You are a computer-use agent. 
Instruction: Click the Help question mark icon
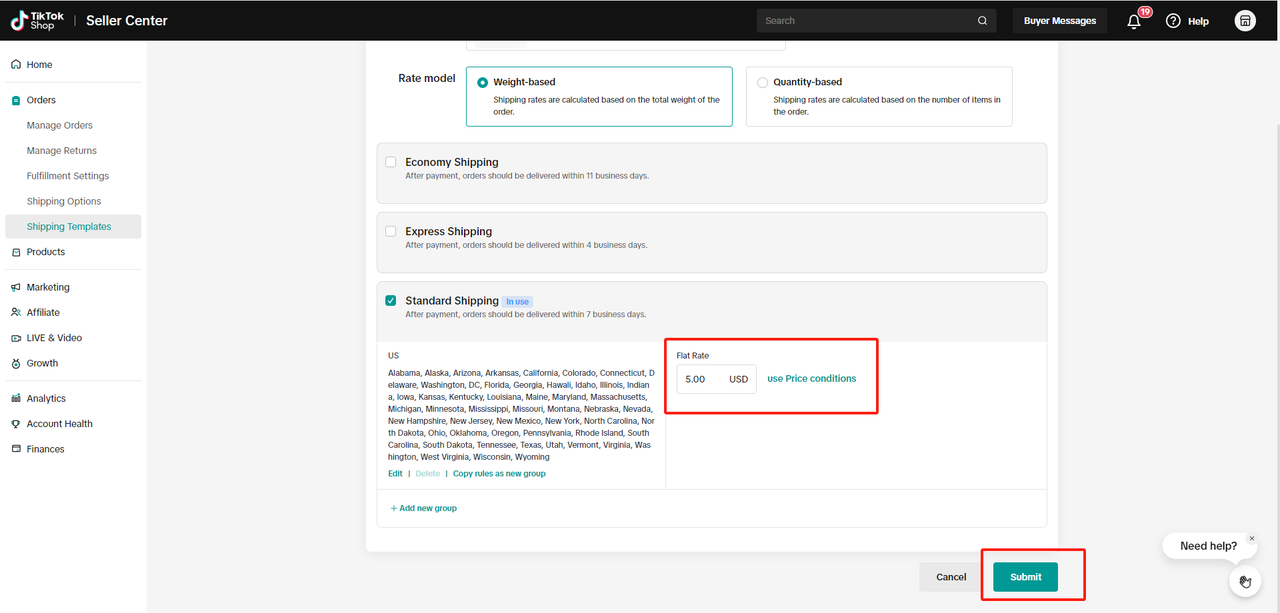[x=1173, y=21]
